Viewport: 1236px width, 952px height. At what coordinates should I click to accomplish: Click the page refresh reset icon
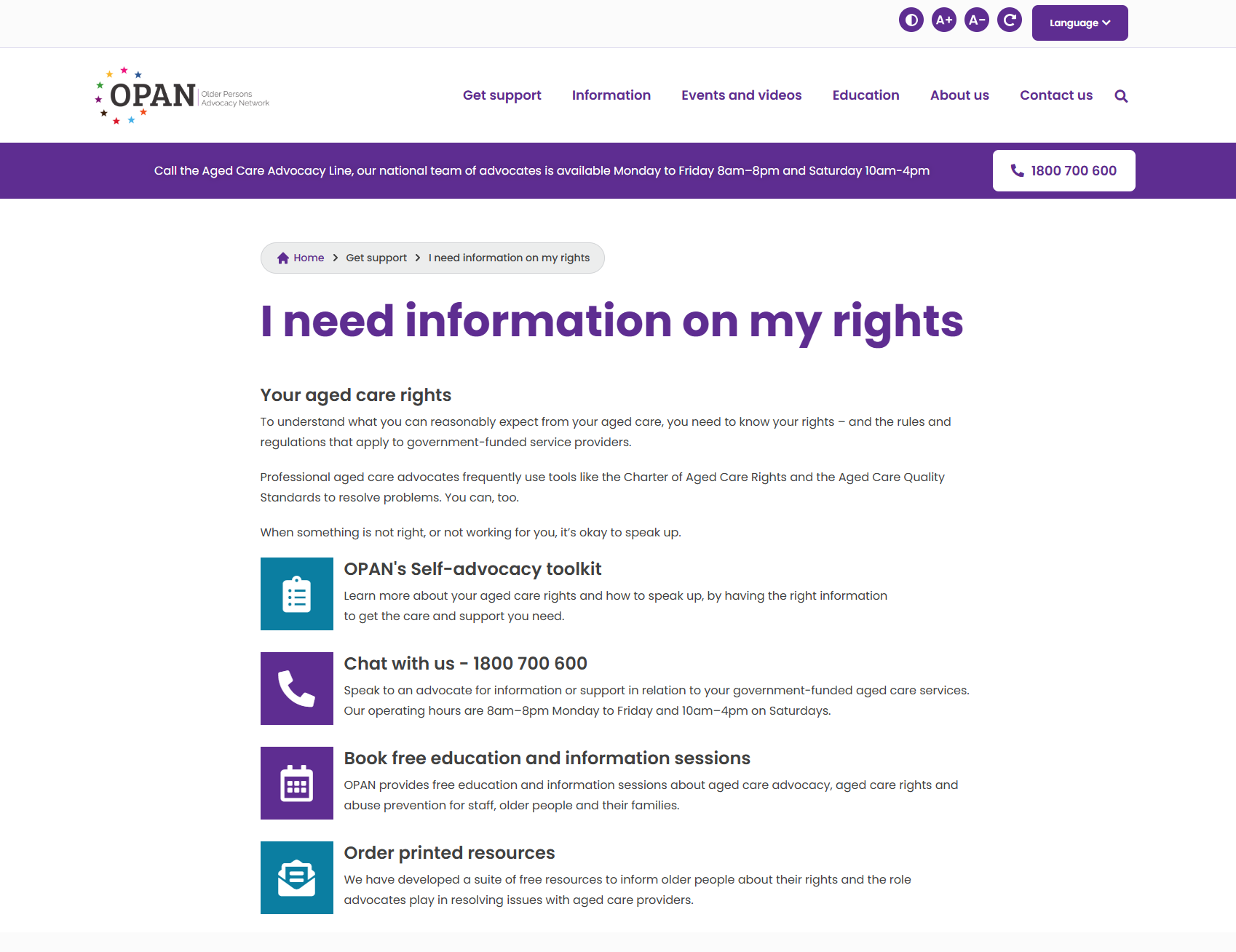tap(1010, 20)
